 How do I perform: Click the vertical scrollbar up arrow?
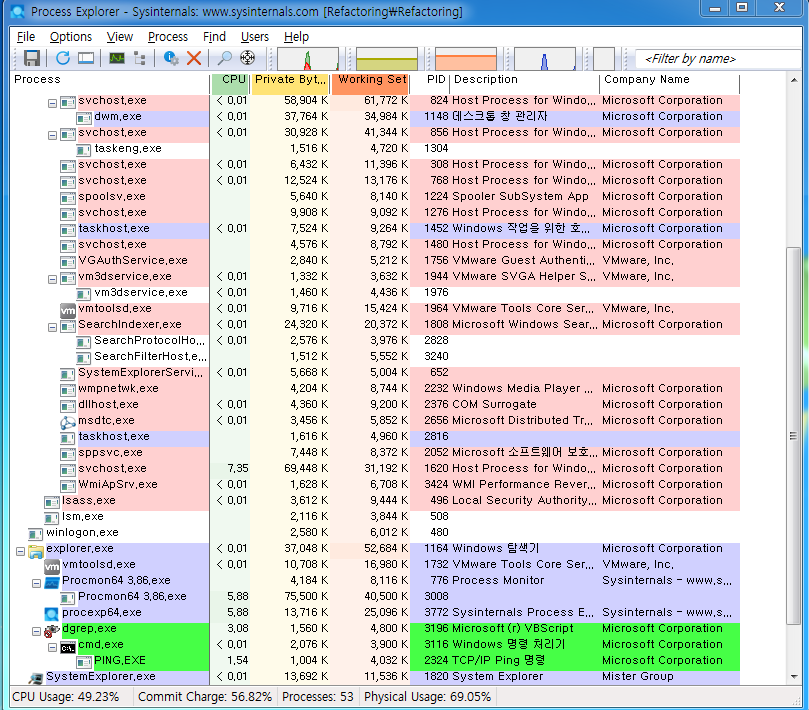tap(794, 80)
